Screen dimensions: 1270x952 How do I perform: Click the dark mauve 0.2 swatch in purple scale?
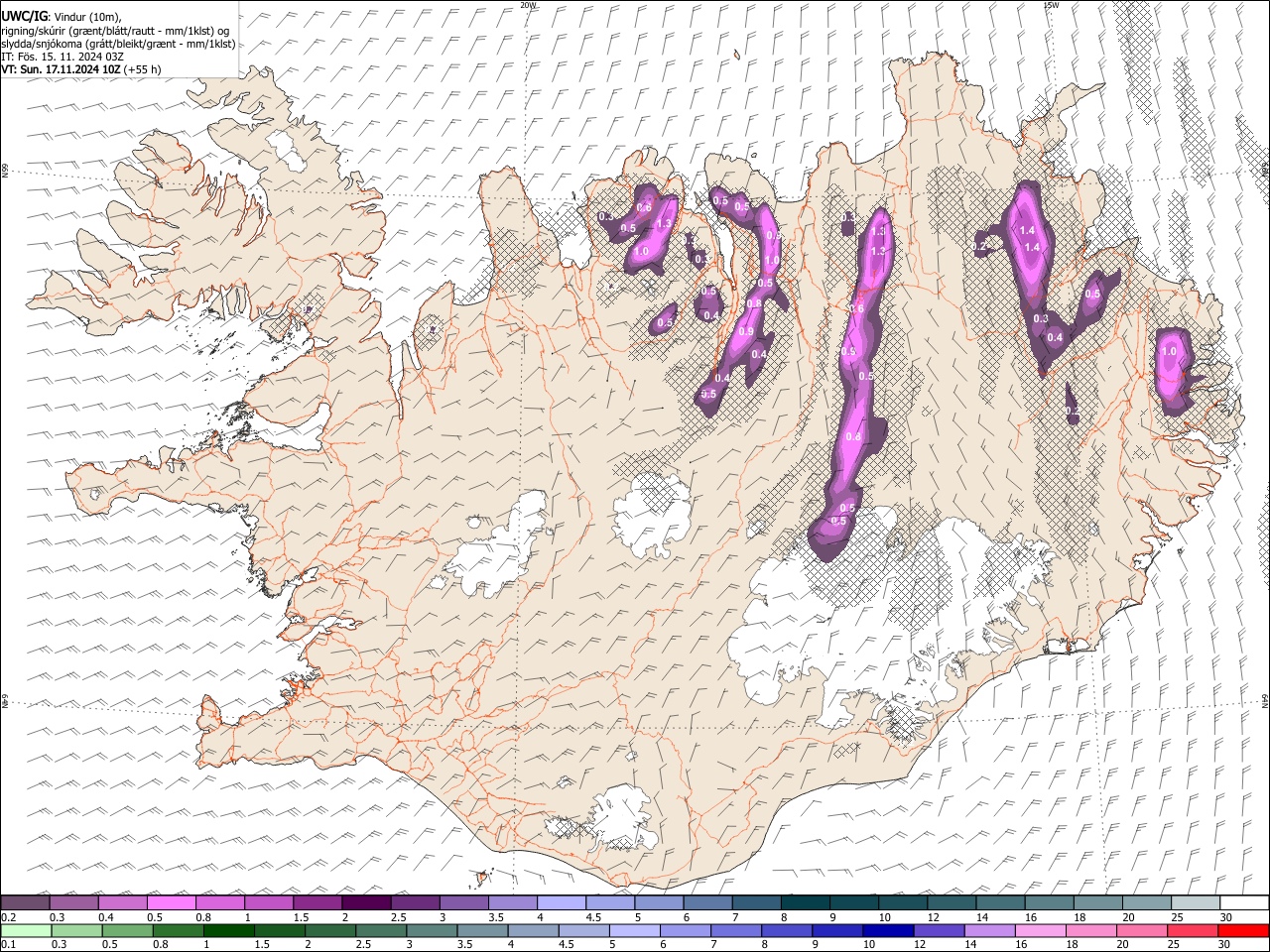[x=26, y=903]
